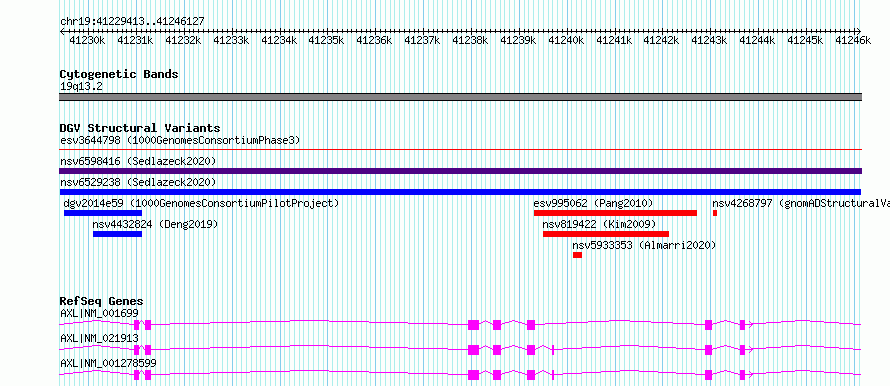Screen dimensions: 890x386
Task: Select the 19q13.2 band label
Action: (81, 87)
